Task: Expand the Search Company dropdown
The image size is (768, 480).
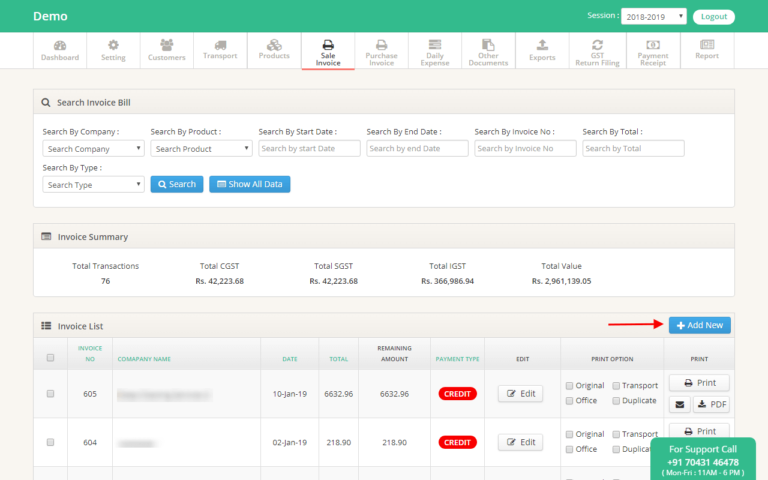Action: [93, 148]
